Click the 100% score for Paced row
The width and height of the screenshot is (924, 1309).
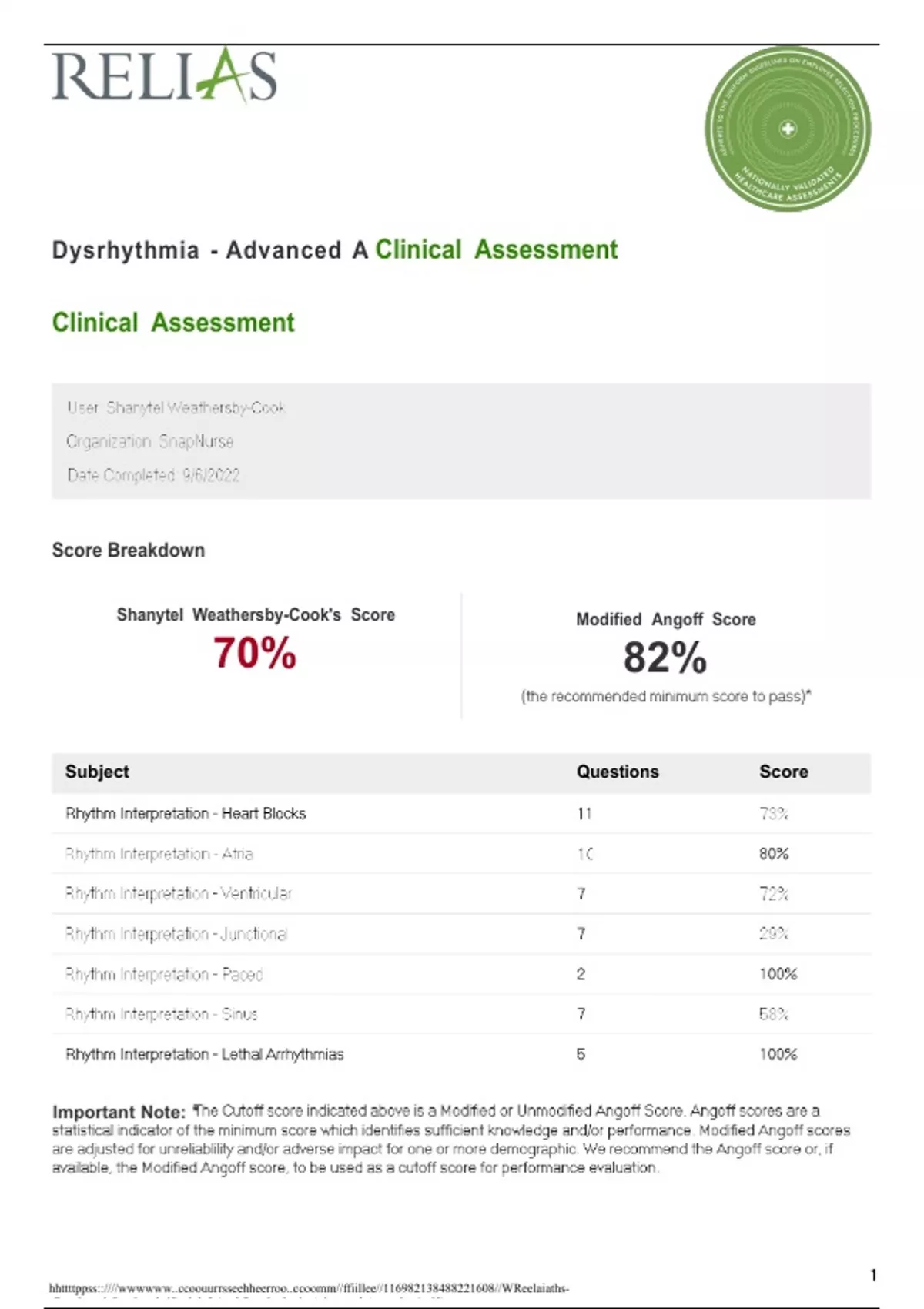click(778, 974)
